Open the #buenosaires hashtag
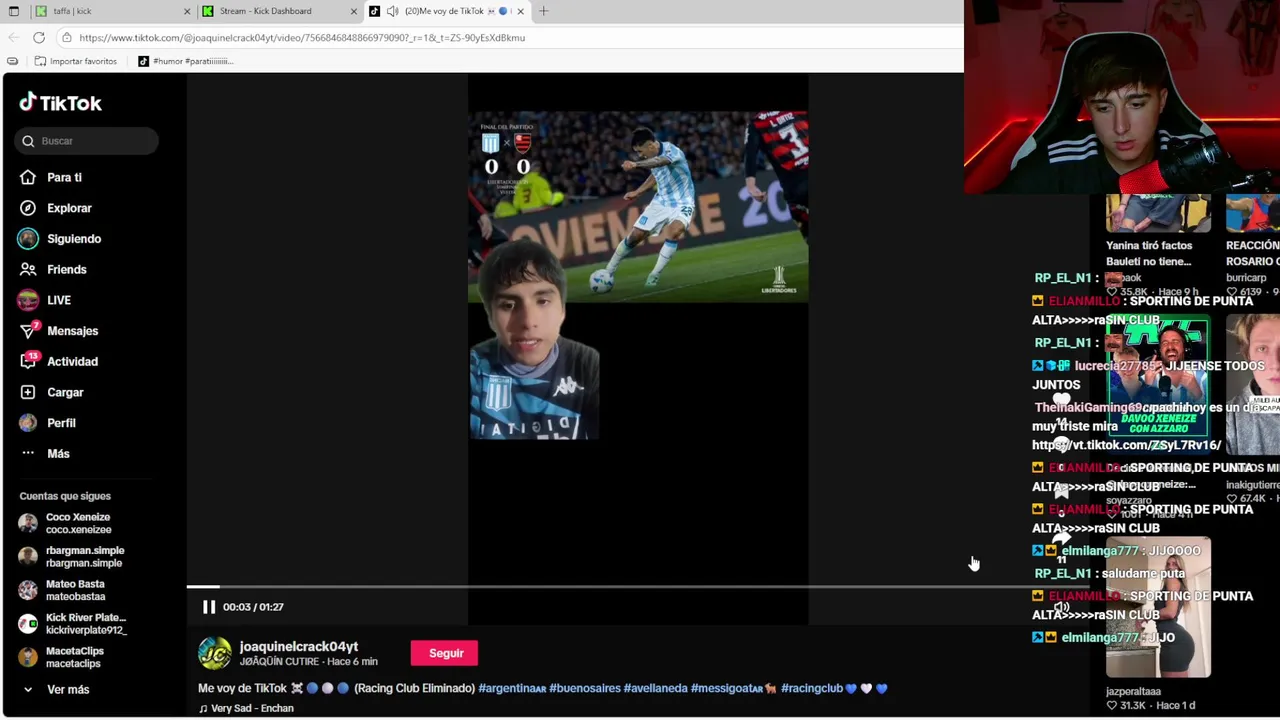The width and height of the screenshot is (1280, 720). point(585,688)
